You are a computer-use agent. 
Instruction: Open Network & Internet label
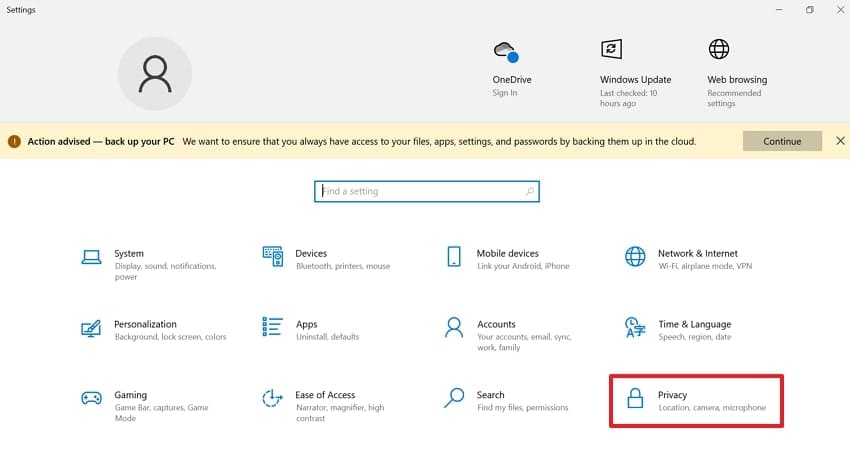(698, 253)
